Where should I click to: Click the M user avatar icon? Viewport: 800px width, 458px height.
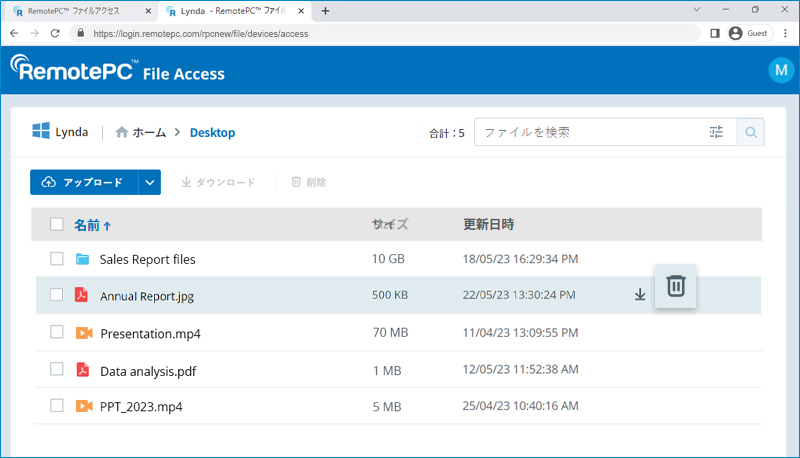781,70
